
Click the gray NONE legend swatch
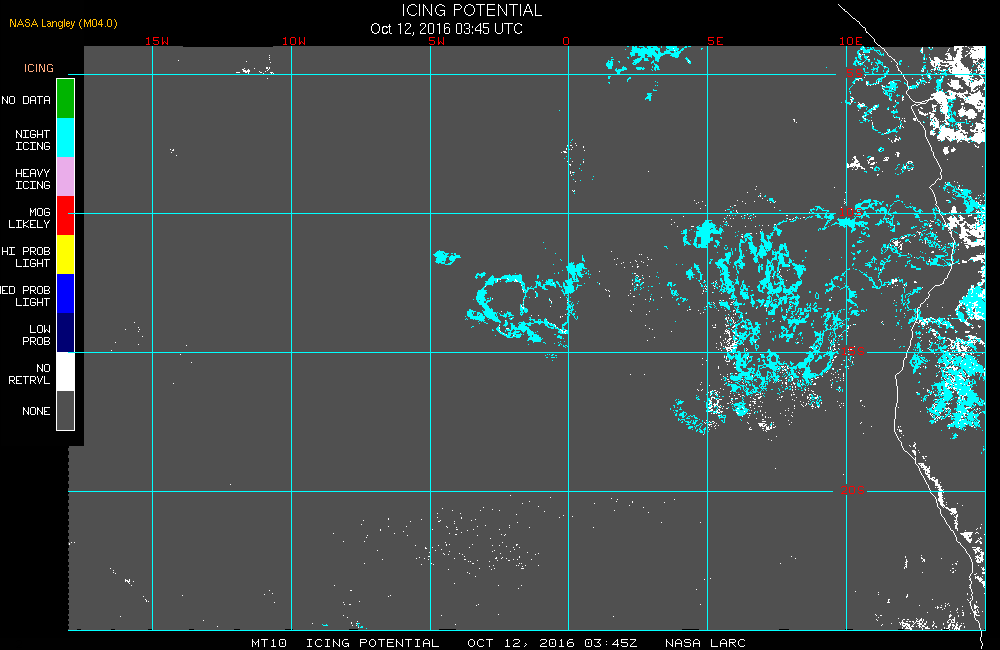66,410
